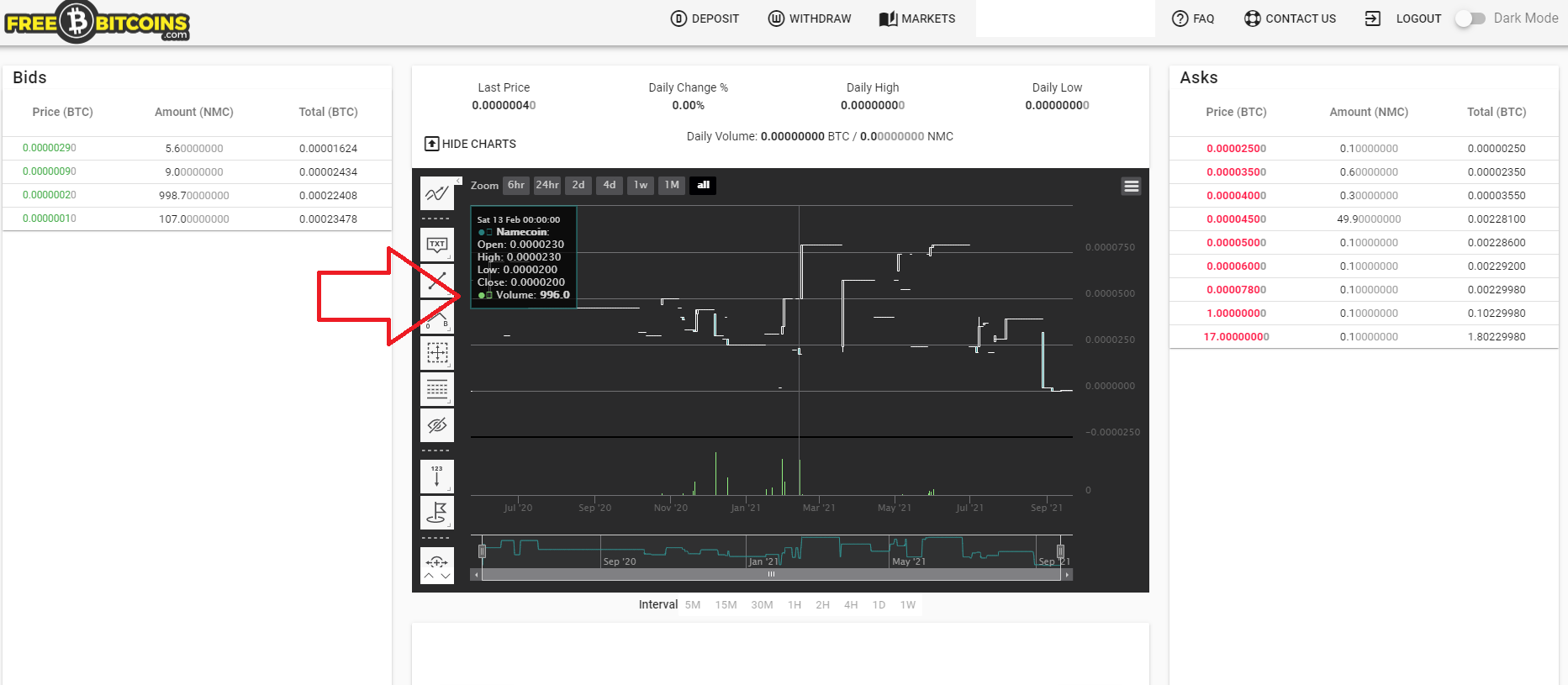Choose the 1D interval

pyautogui.click(x=879, y=605)
